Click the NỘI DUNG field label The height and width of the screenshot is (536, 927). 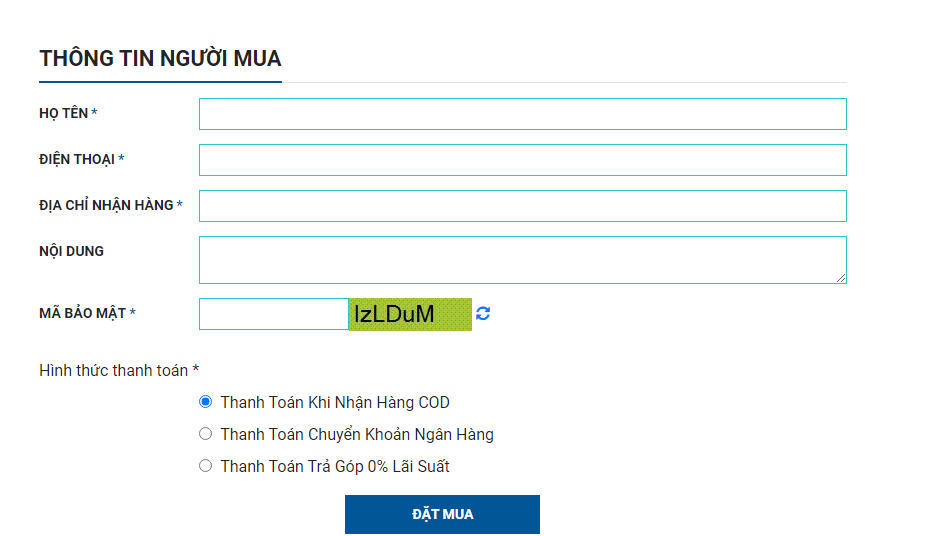click(x=71, y=251)
